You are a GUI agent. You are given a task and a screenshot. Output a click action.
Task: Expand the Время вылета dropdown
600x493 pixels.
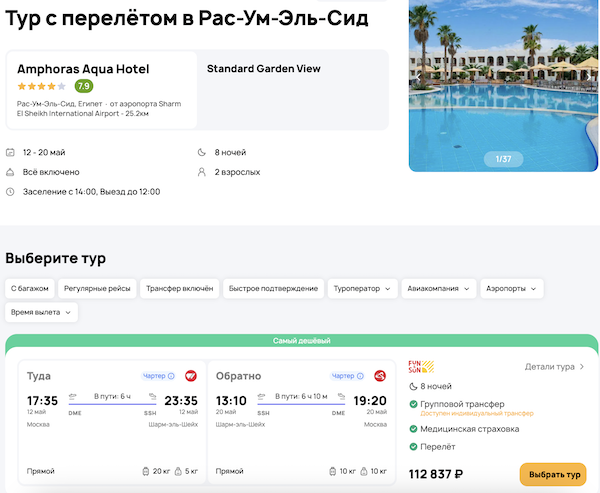click(x=41, y=312)
